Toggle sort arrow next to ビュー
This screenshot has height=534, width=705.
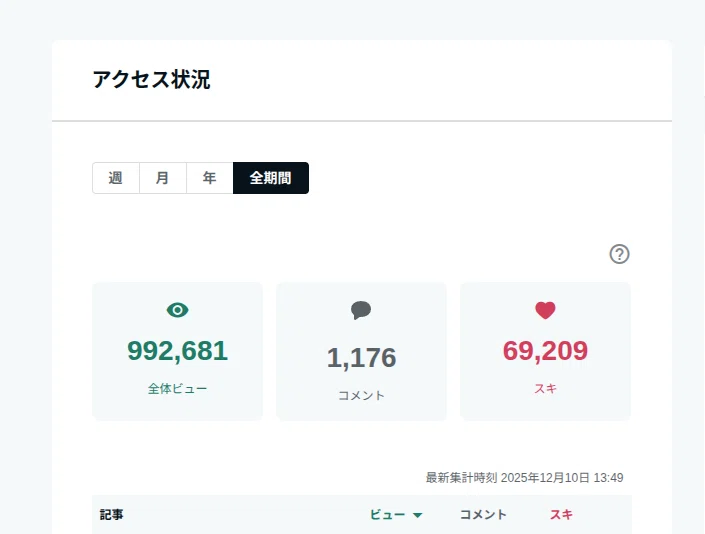[418, 515]
